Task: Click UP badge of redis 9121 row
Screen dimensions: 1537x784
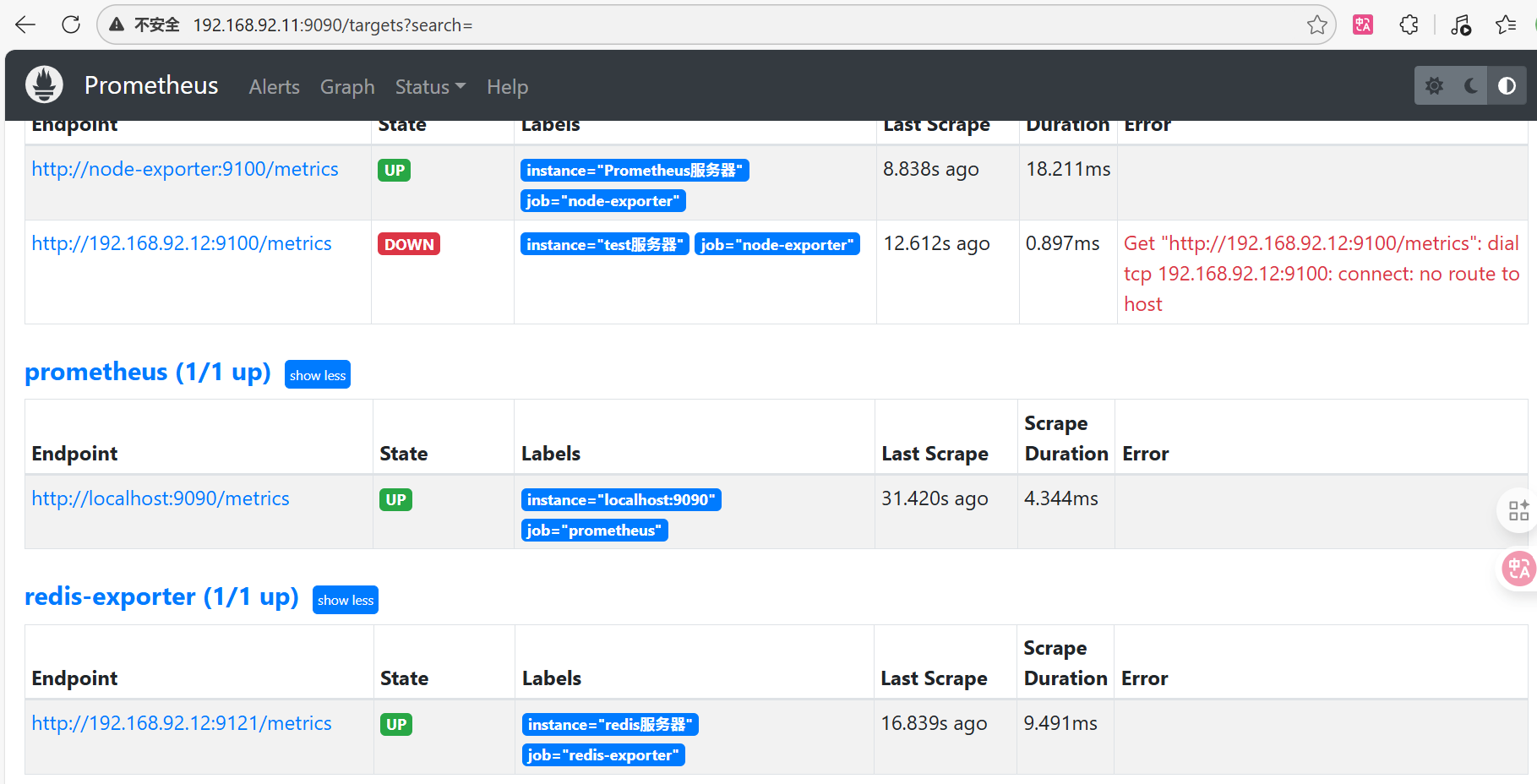Action: click(396, 724)
